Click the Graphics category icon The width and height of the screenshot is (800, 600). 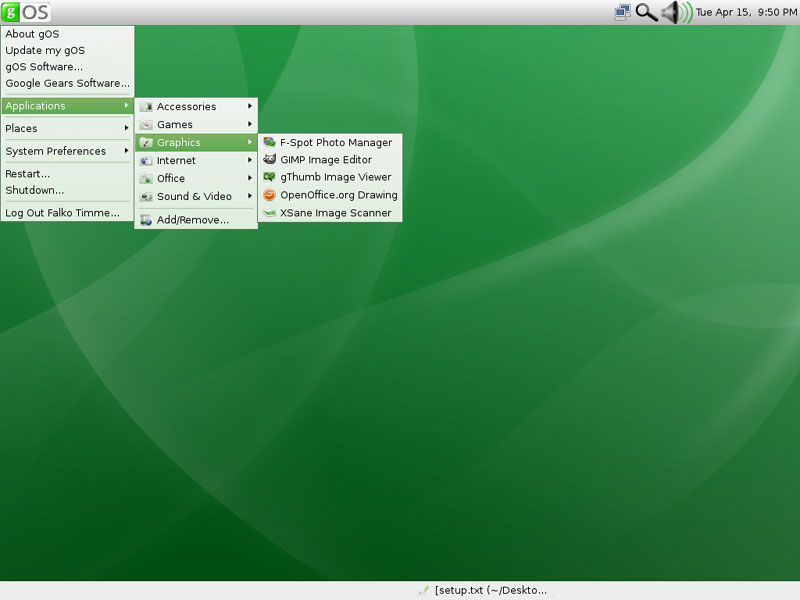click(x=146, y=142)
